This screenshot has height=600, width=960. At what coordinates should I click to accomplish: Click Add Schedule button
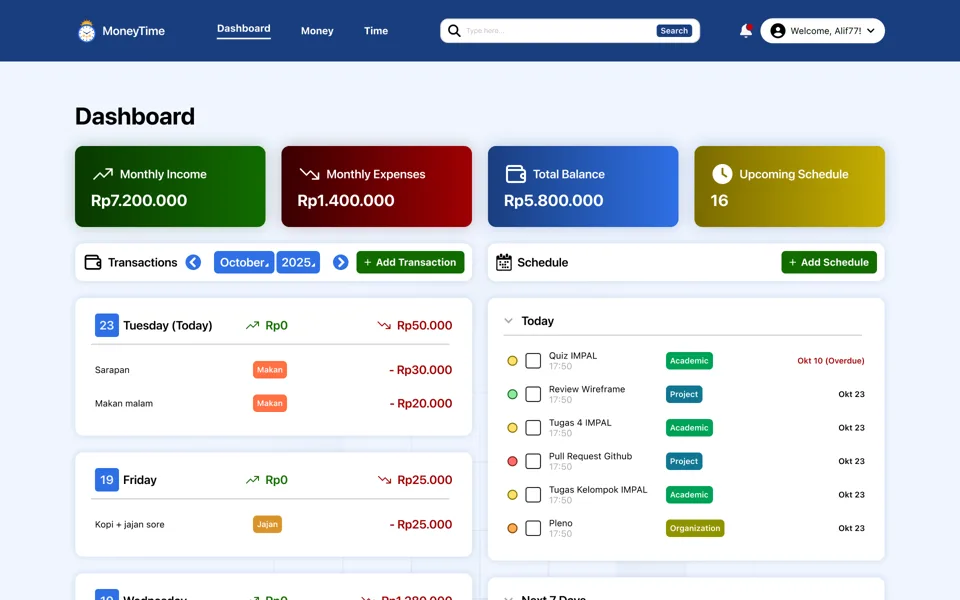tap(829, 262)
